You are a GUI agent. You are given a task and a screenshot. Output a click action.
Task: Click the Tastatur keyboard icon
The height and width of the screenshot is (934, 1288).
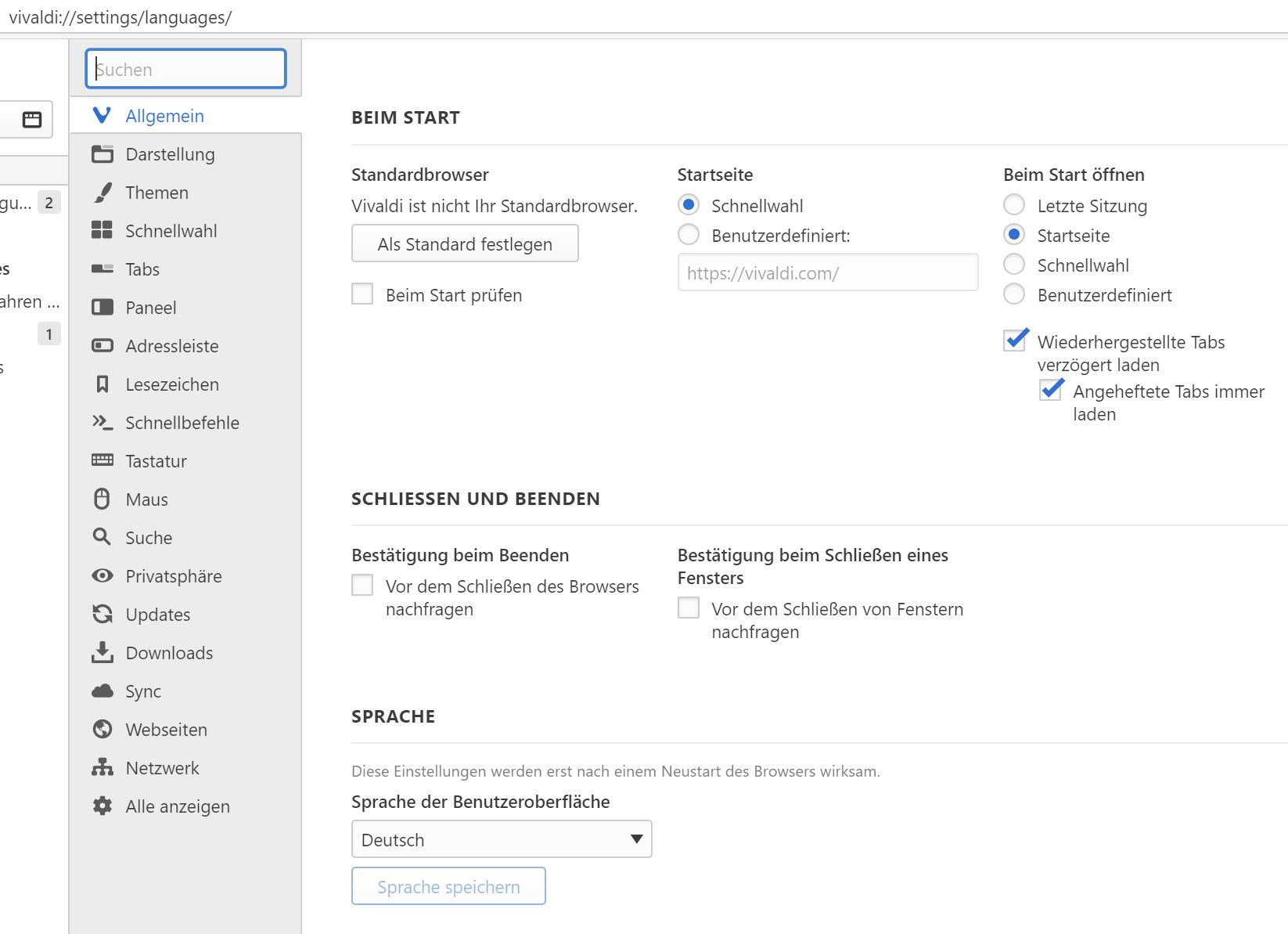(x=103, y=460)
